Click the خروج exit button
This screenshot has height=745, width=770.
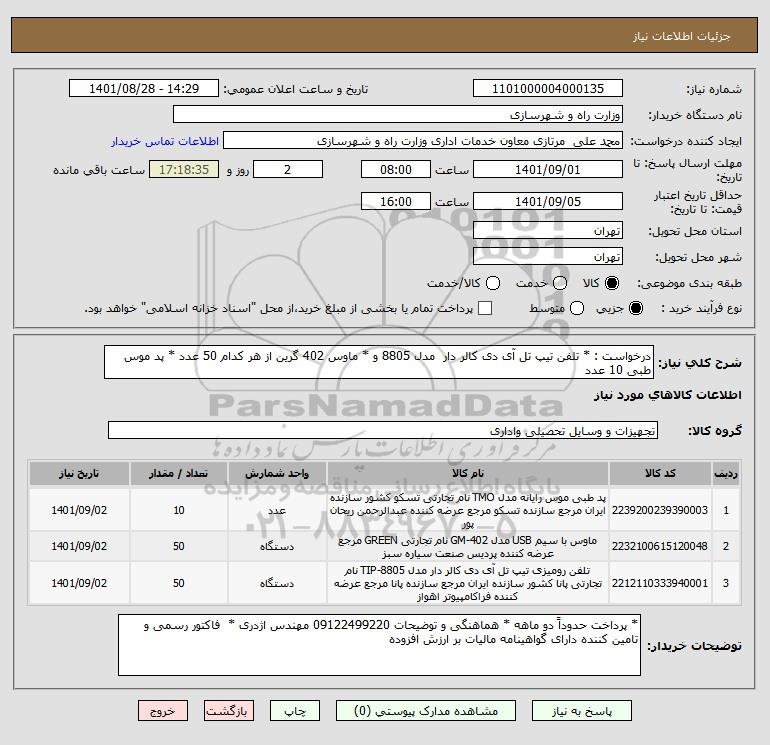click(163, 711)
